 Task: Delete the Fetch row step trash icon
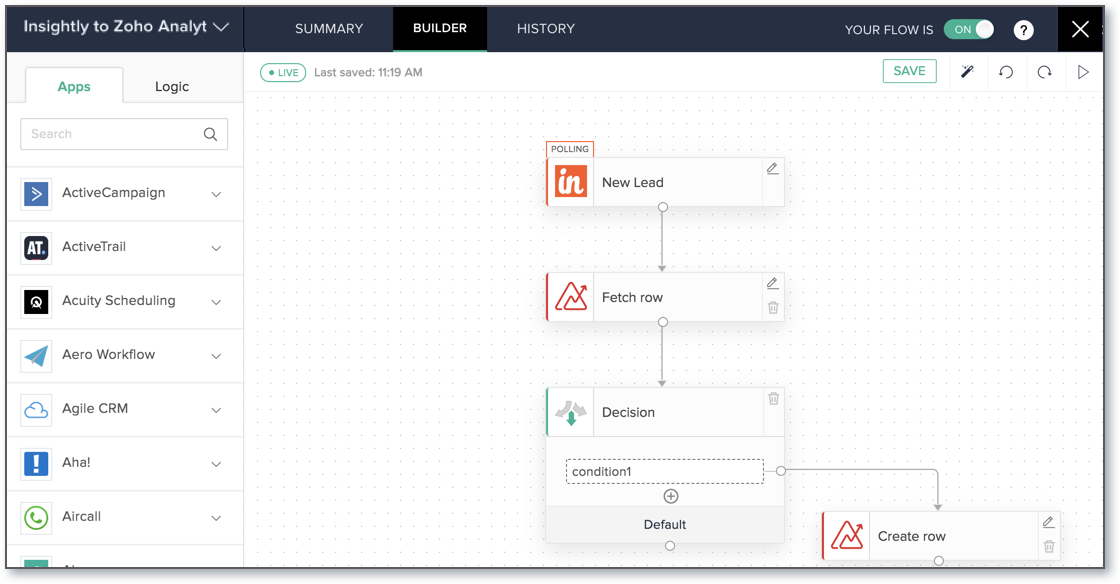[x=773, y=308]
